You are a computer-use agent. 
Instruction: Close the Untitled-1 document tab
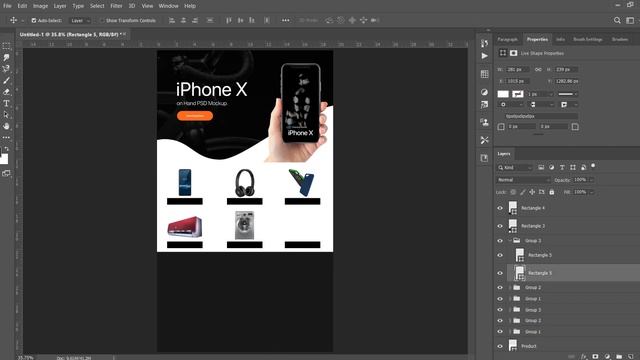pos(124,34)
